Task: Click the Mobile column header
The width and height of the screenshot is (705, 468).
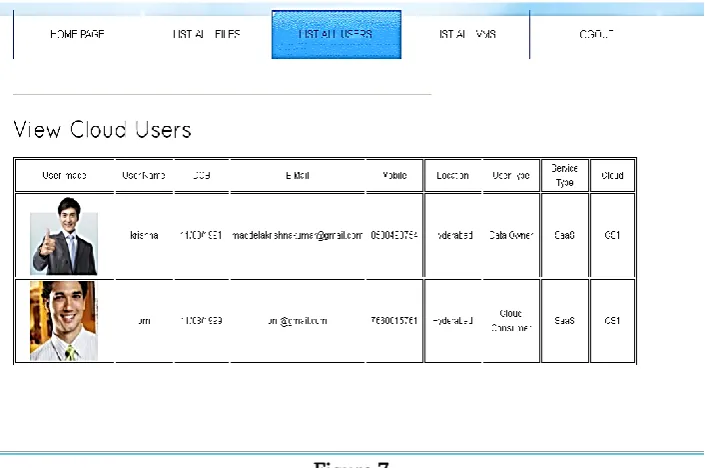Action: pyautogui.click(x=394, y=175)
